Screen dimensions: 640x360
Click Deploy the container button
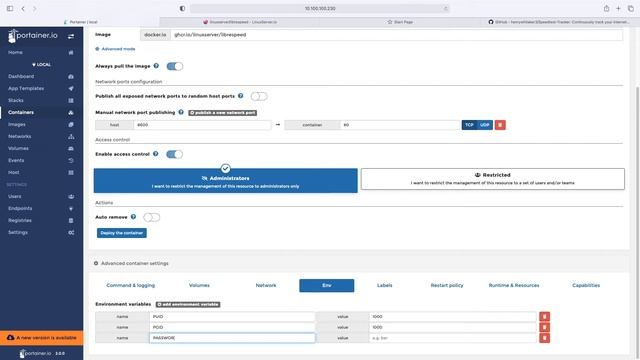[x=122, y=233]
